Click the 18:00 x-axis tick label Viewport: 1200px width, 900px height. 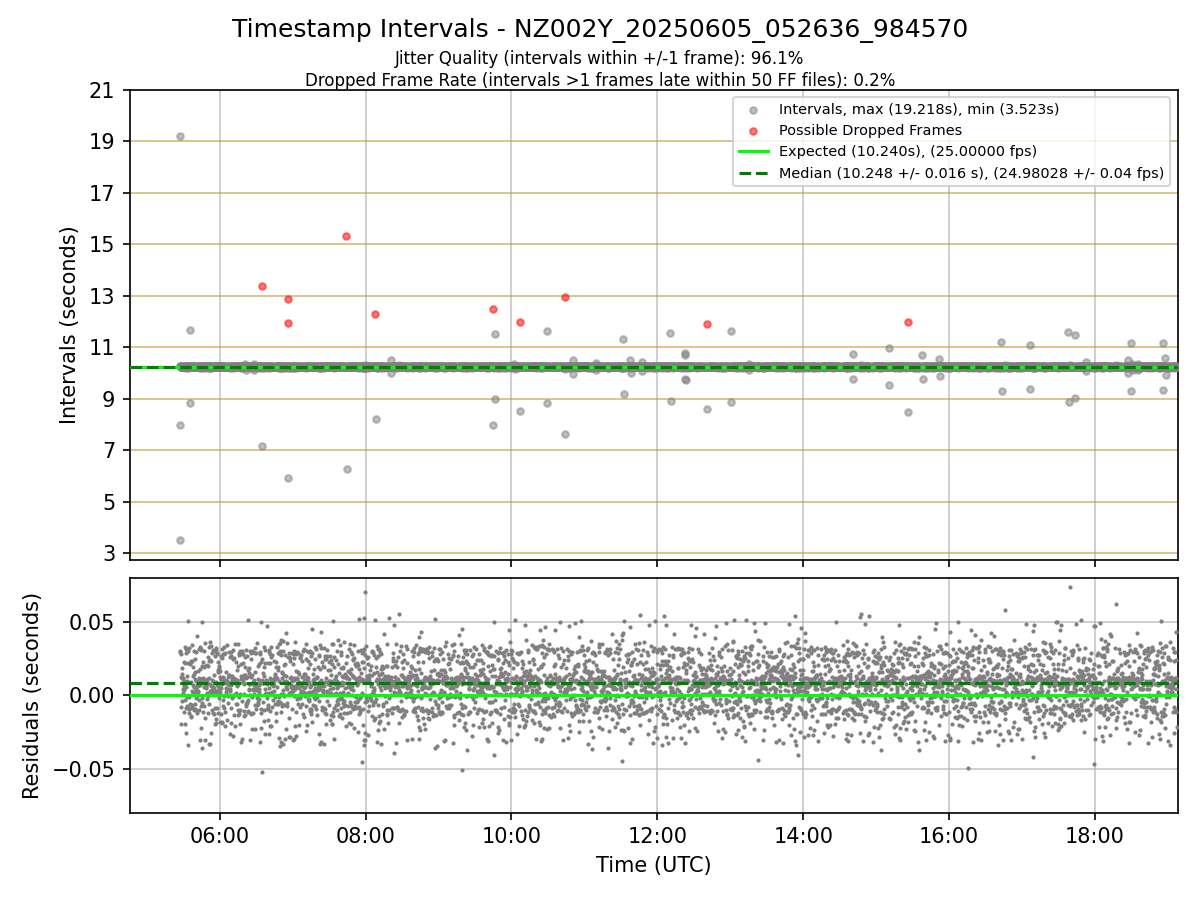point(1094,832)
